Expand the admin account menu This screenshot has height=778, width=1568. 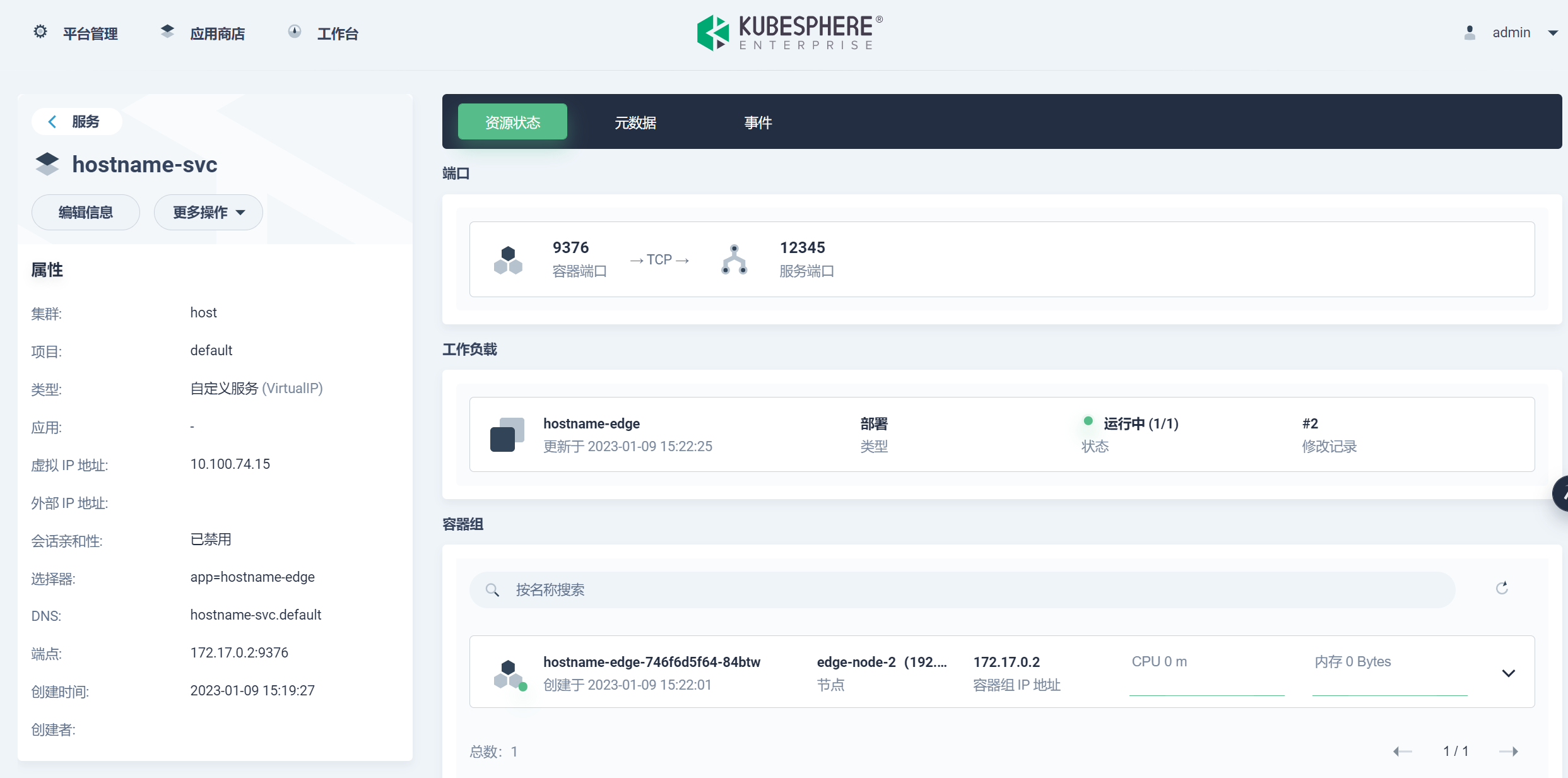pos(1553,32)
